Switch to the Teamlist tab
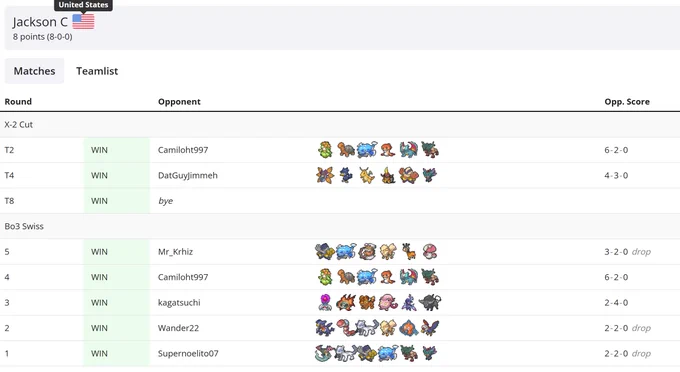Image resolution: width=680 pixels, height=372 pixels. 97,71
